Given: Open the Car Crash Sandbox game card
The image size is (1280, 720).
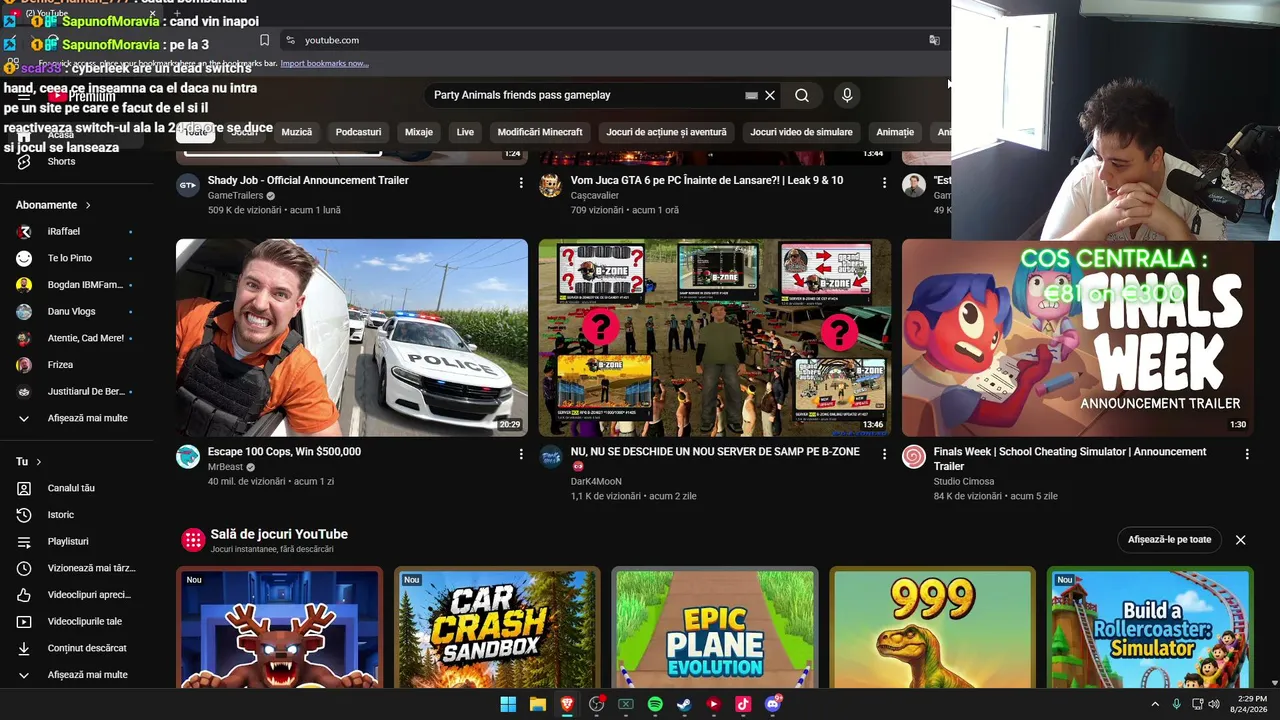Looking at the screenshot, I should point(497,628).
